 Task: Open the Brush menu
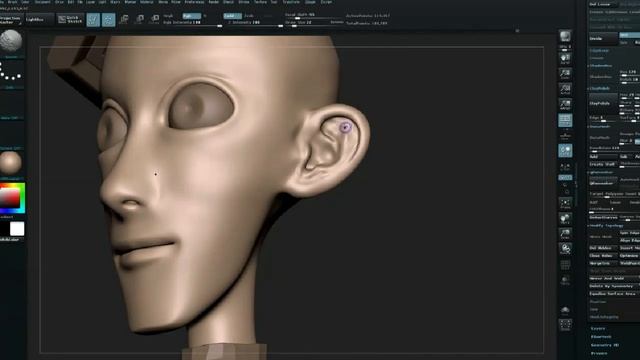[x=13, y=2]
